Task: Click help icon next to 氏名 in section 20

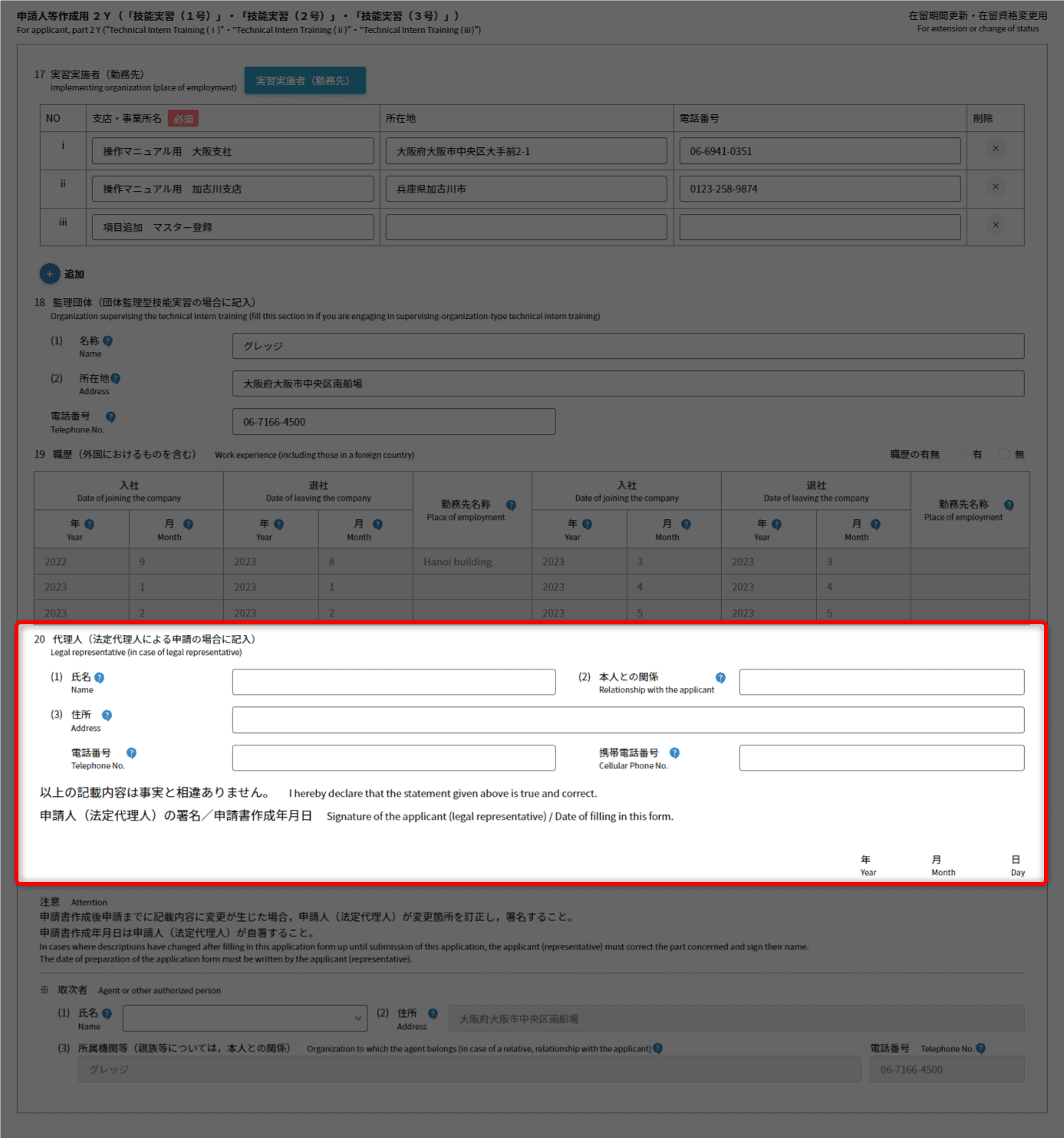Action: pos(99,678)
